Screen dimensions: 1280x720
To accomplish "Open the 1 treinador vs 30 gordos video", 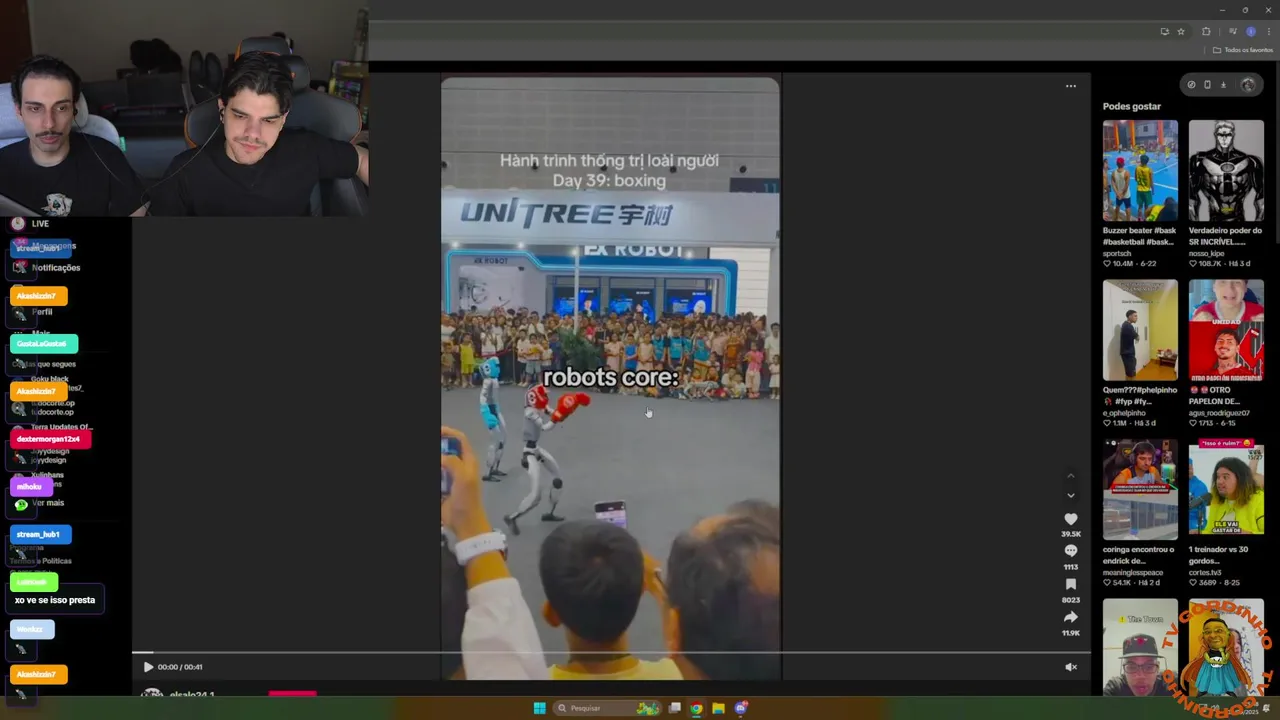I will tap(1226, 489).
